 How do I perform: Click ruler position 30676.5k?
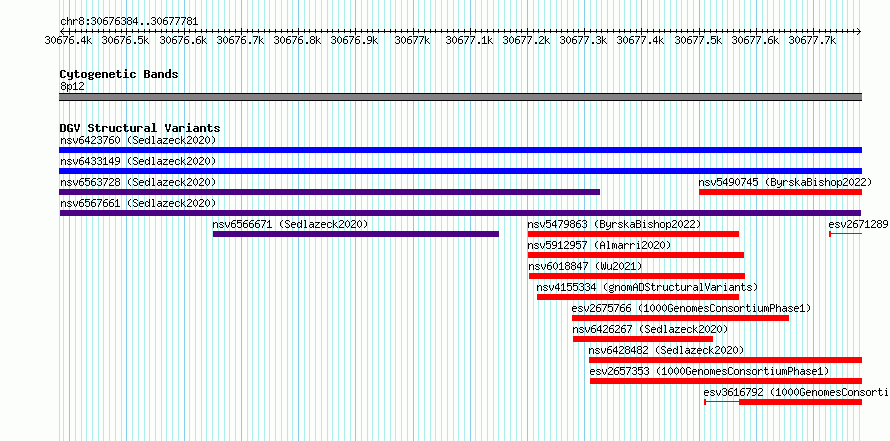(x=126, y=40)
